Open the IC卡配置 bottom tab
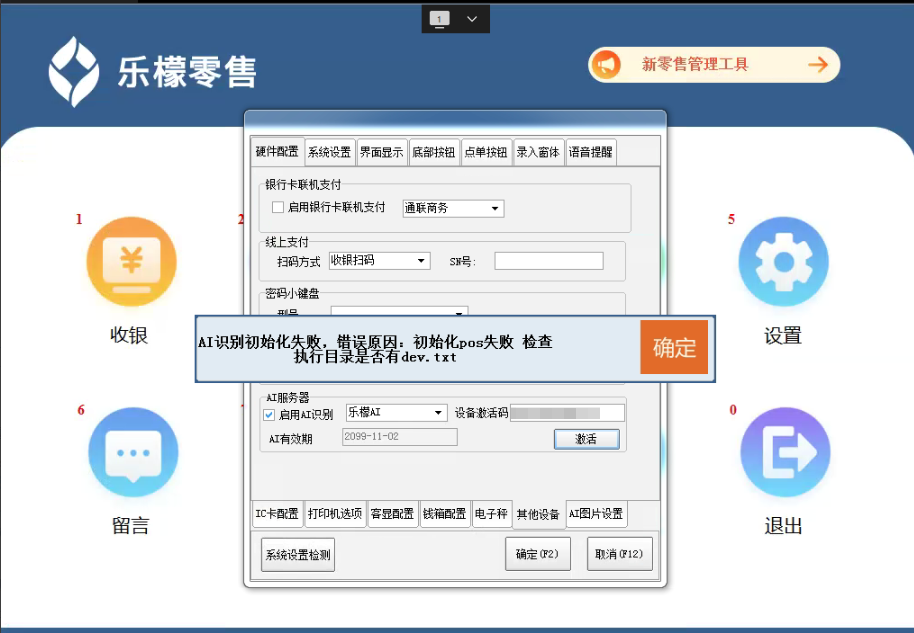This screenshot has width=914, height=633. point(277,514)
